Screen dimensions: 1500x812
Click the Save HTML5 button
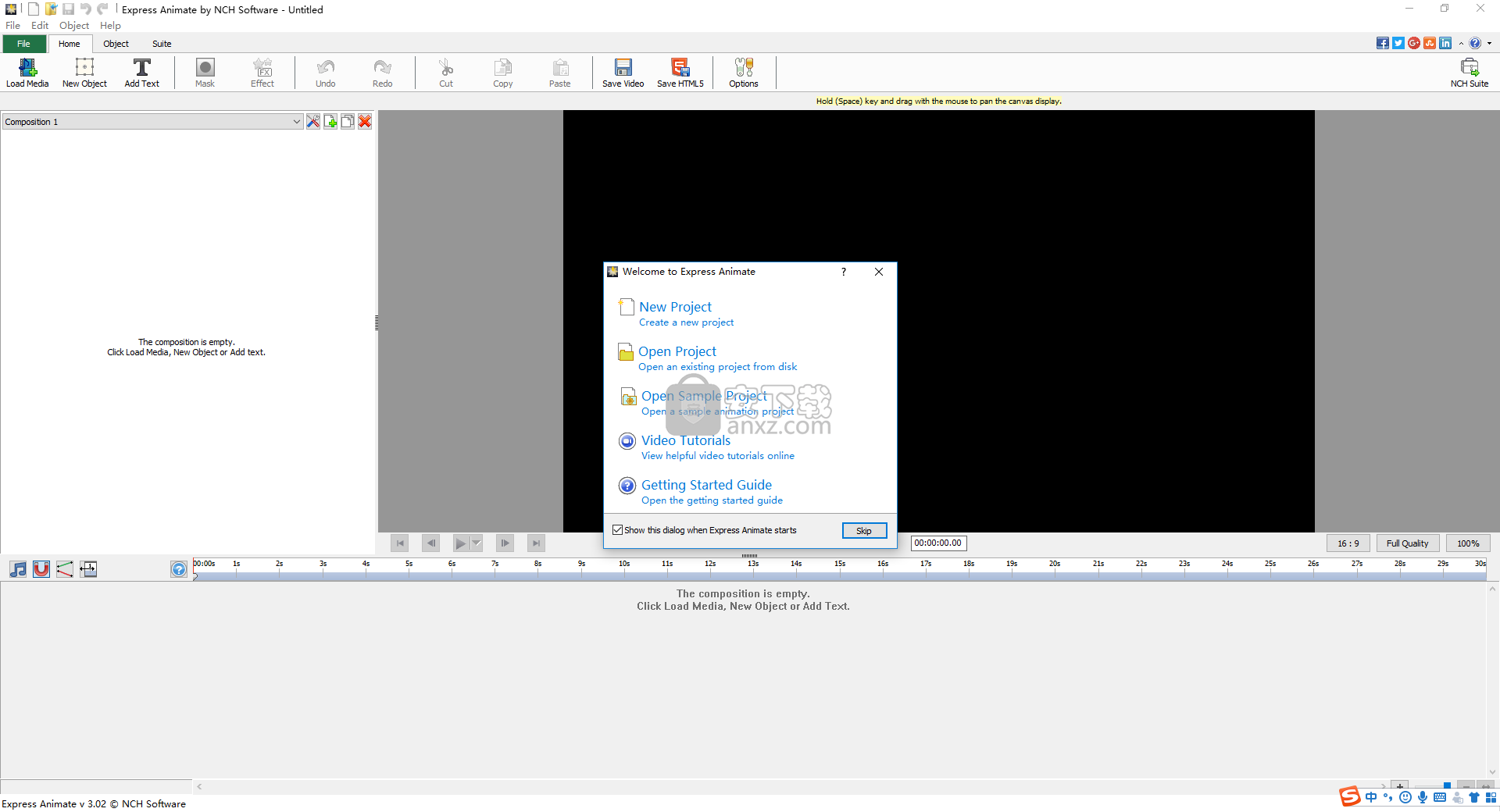(x=680, y=73)
